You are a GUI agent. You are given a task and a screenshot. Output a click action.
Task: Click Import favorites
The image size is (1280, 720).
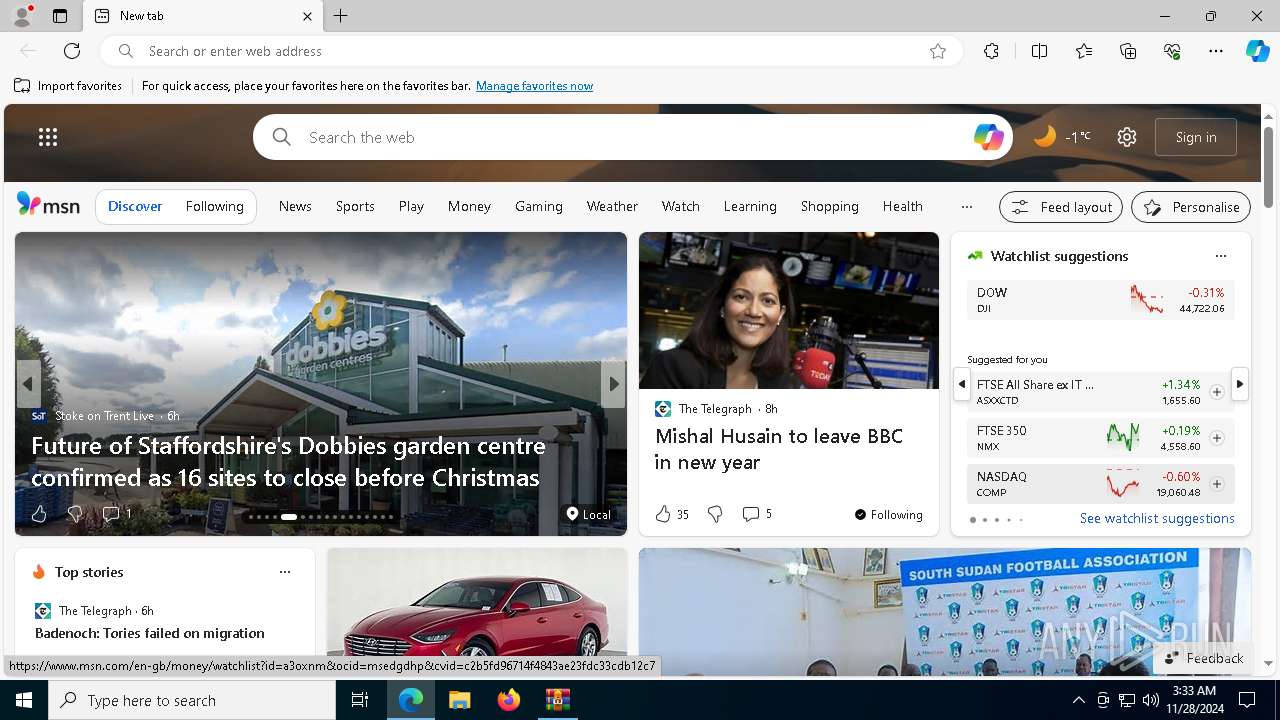(x=68, y=86)
